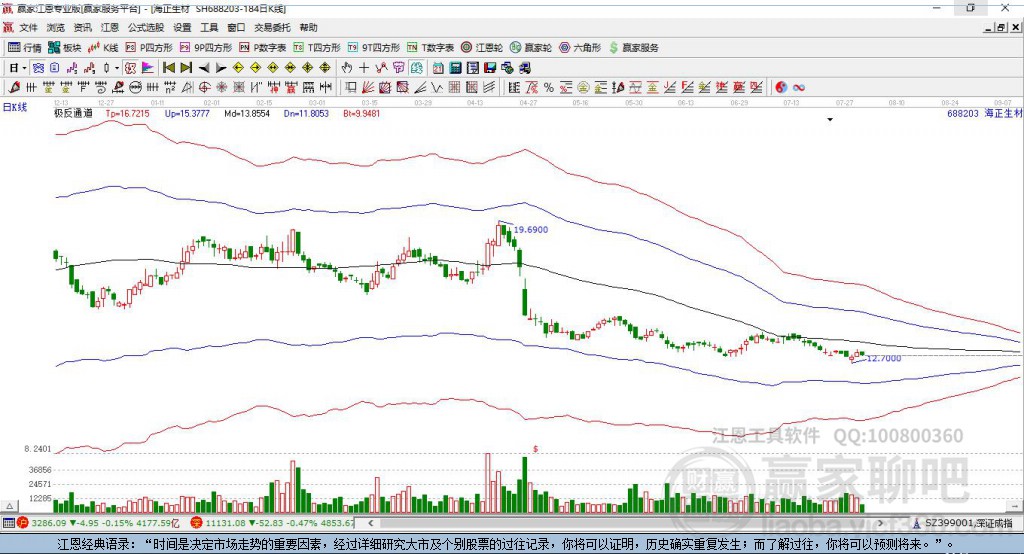
Task: Open the calculator icon in toolbar
Action: pos(455,68)
